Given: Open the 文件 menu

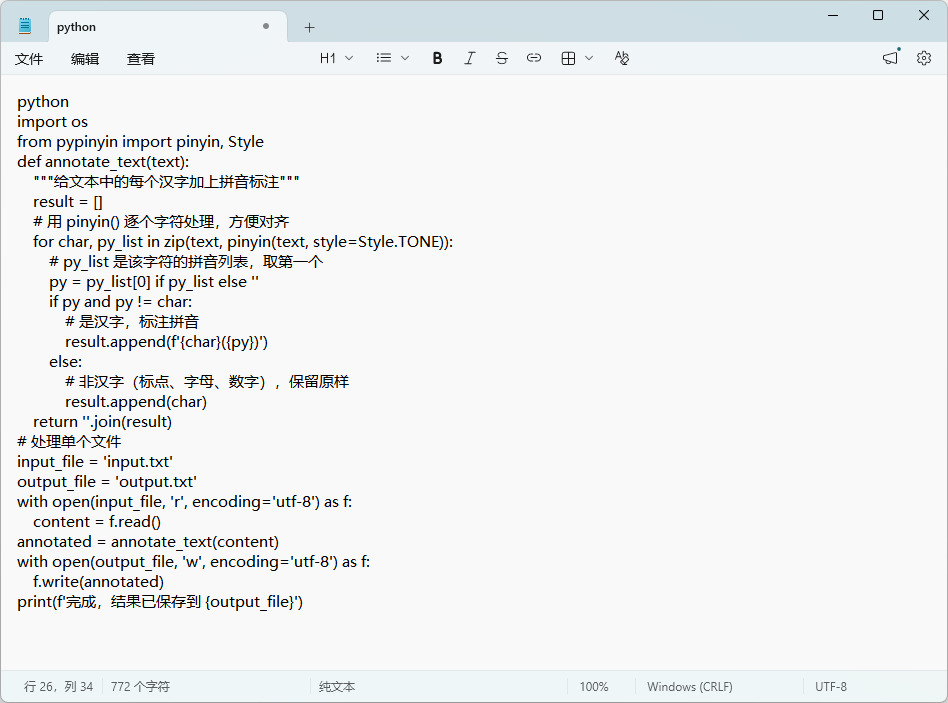Looking at the screenshot, I should click(29, 59).
